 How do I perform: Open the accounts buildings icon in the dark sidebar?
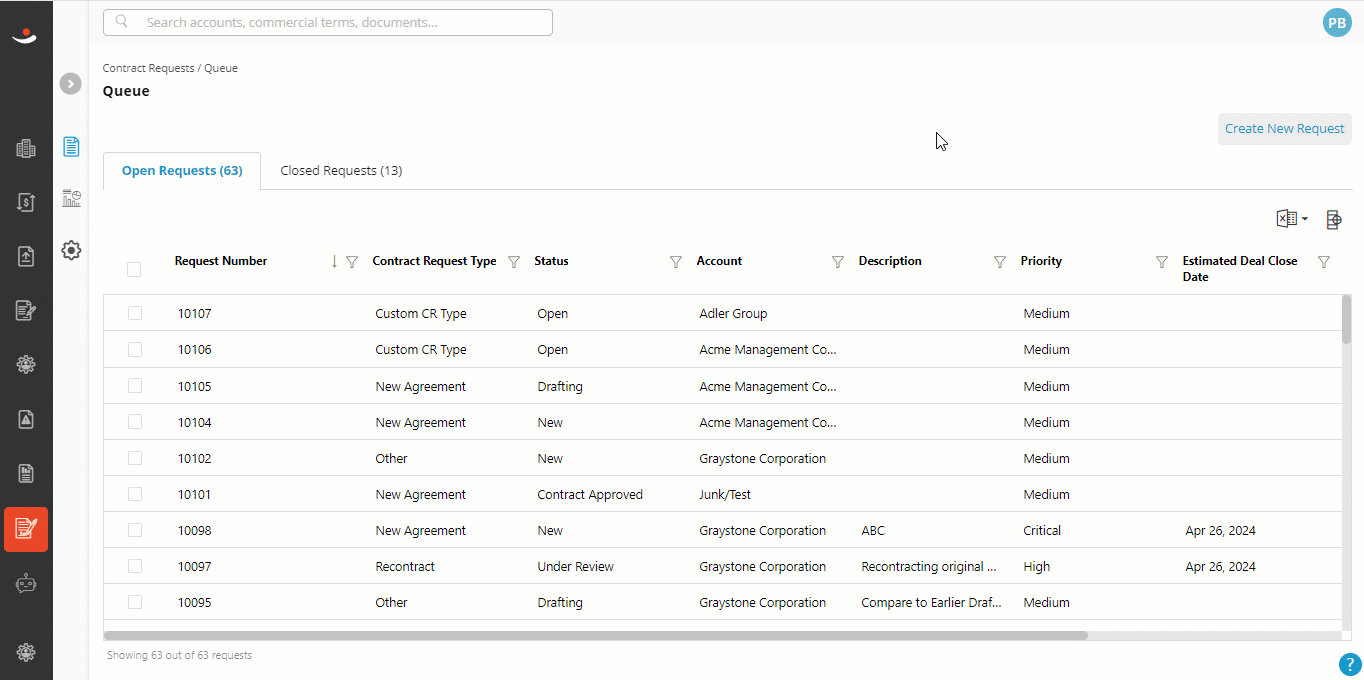(x=26, y=149)
